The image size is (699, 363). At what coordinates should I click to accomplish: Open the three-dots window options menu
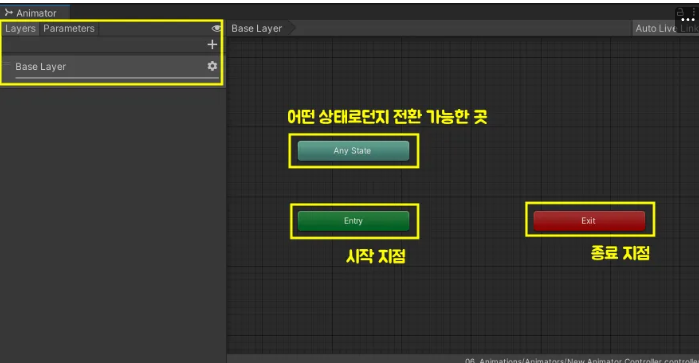(694, 13)
